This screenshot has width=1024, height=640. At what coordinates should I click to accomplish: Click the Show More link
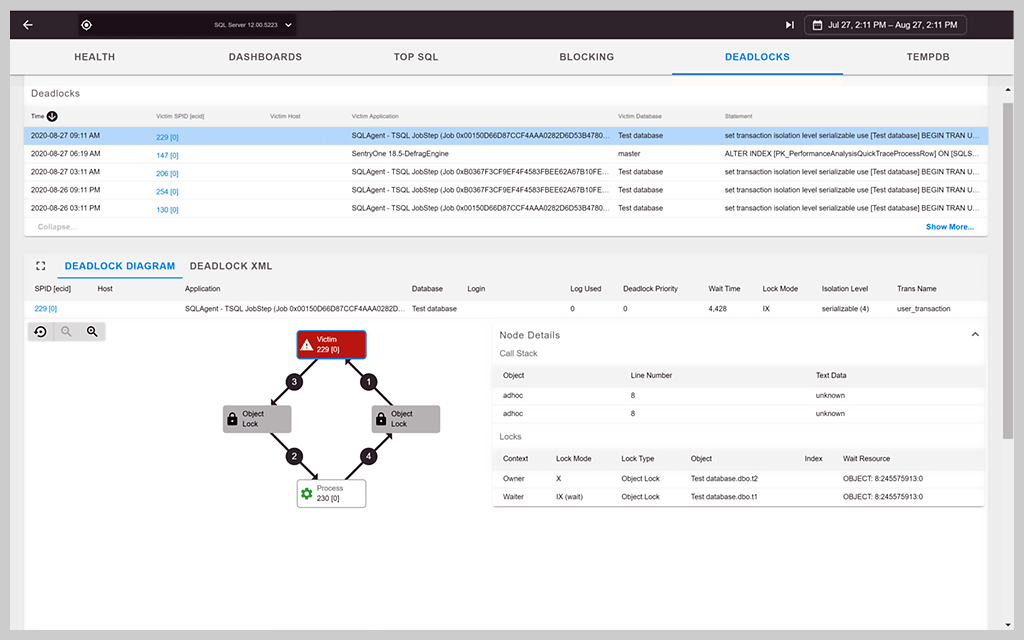point(948,227)
